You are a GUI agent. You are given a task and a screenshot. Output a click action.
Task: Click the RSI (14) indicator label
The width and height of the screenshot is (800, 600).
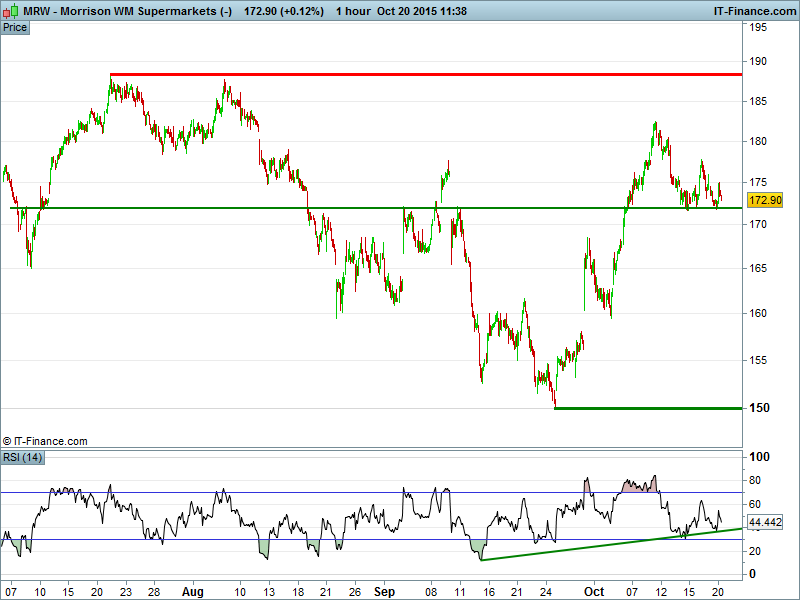click(22, 457)
